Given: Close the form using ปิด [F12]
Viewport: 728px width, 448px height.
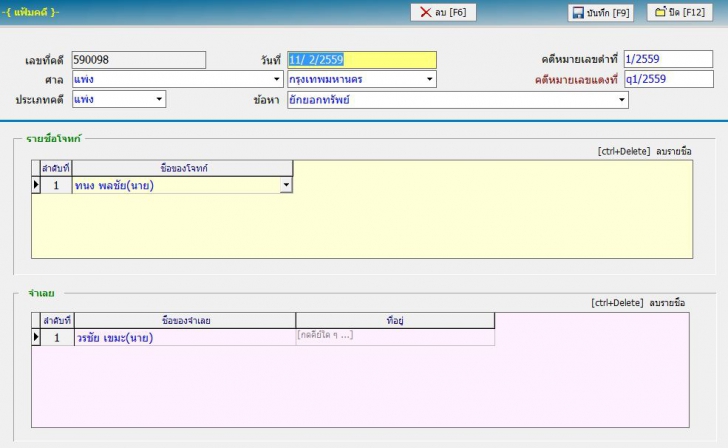Looking at the screenshot, I should tap(680, 13).
